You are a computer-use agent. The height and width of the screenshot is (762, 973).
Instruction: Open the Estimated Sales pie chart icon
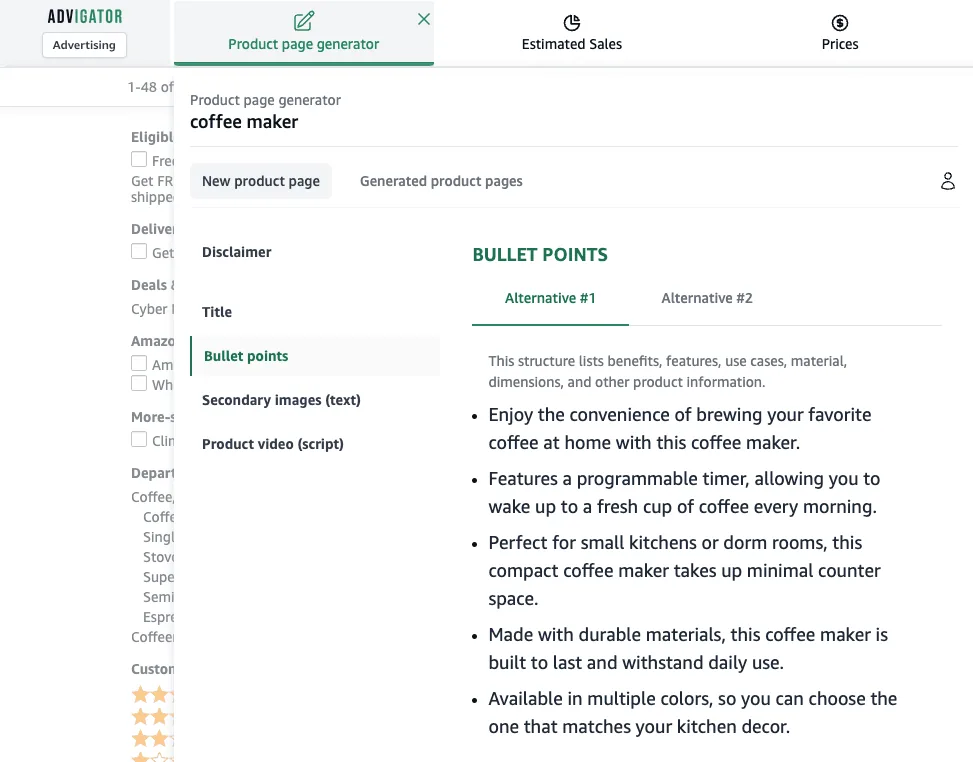tap(572, 23)
